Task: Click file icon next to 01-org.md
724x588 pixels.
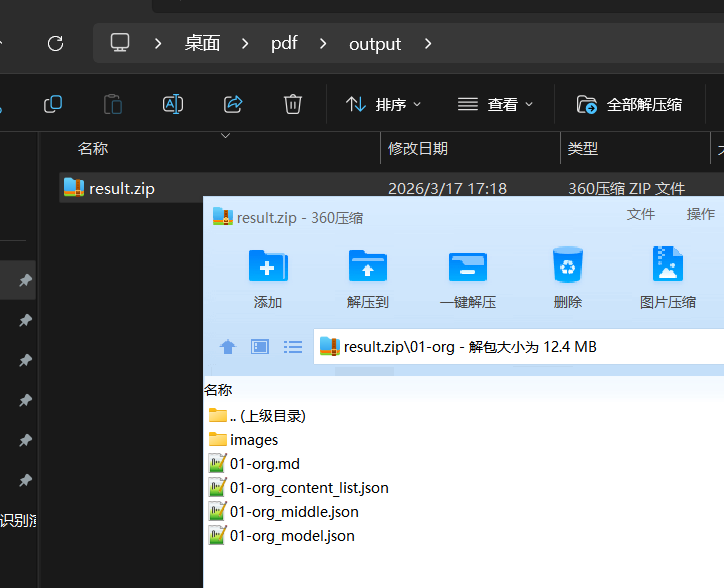Action: click(217, 463)
